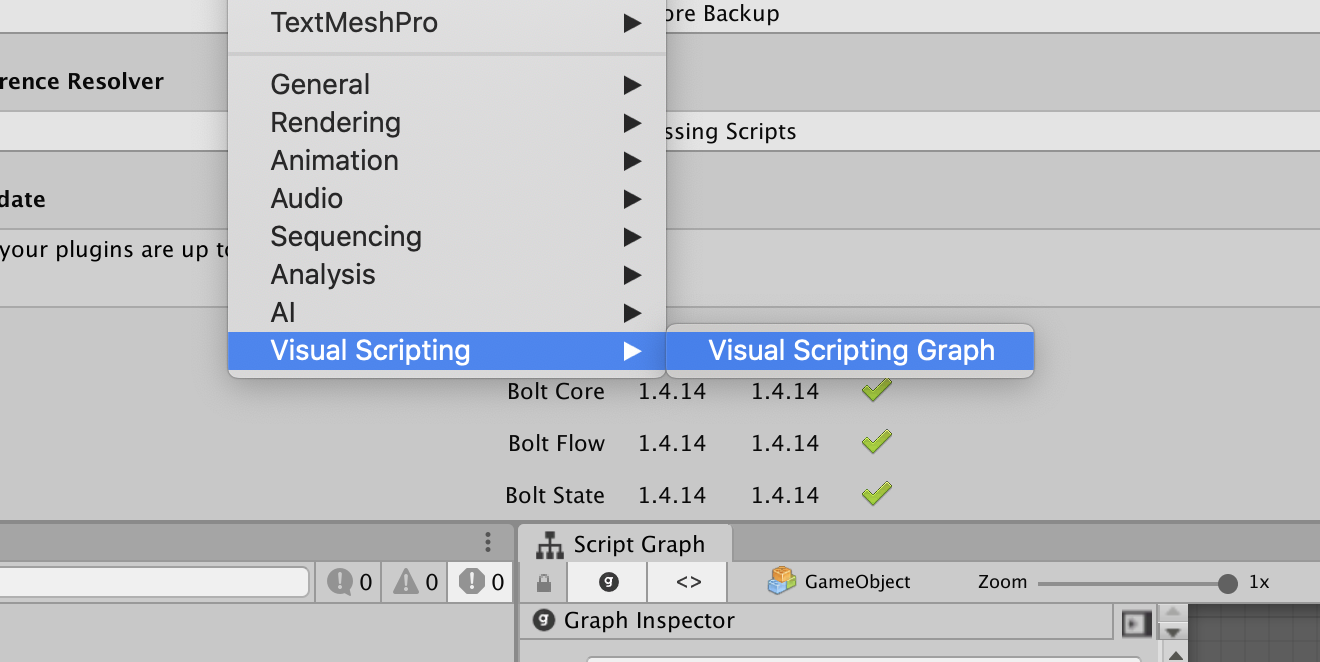Adjust the Zoom slider handle

tap(1228, 583)
